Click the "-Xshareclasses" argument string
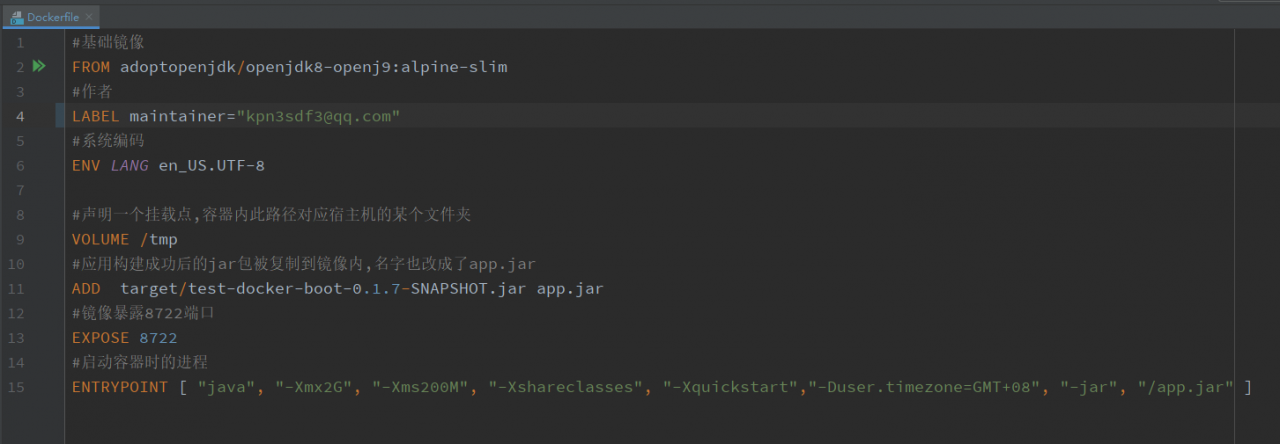Screen dimensions: 1280x444 pos(565,387)
